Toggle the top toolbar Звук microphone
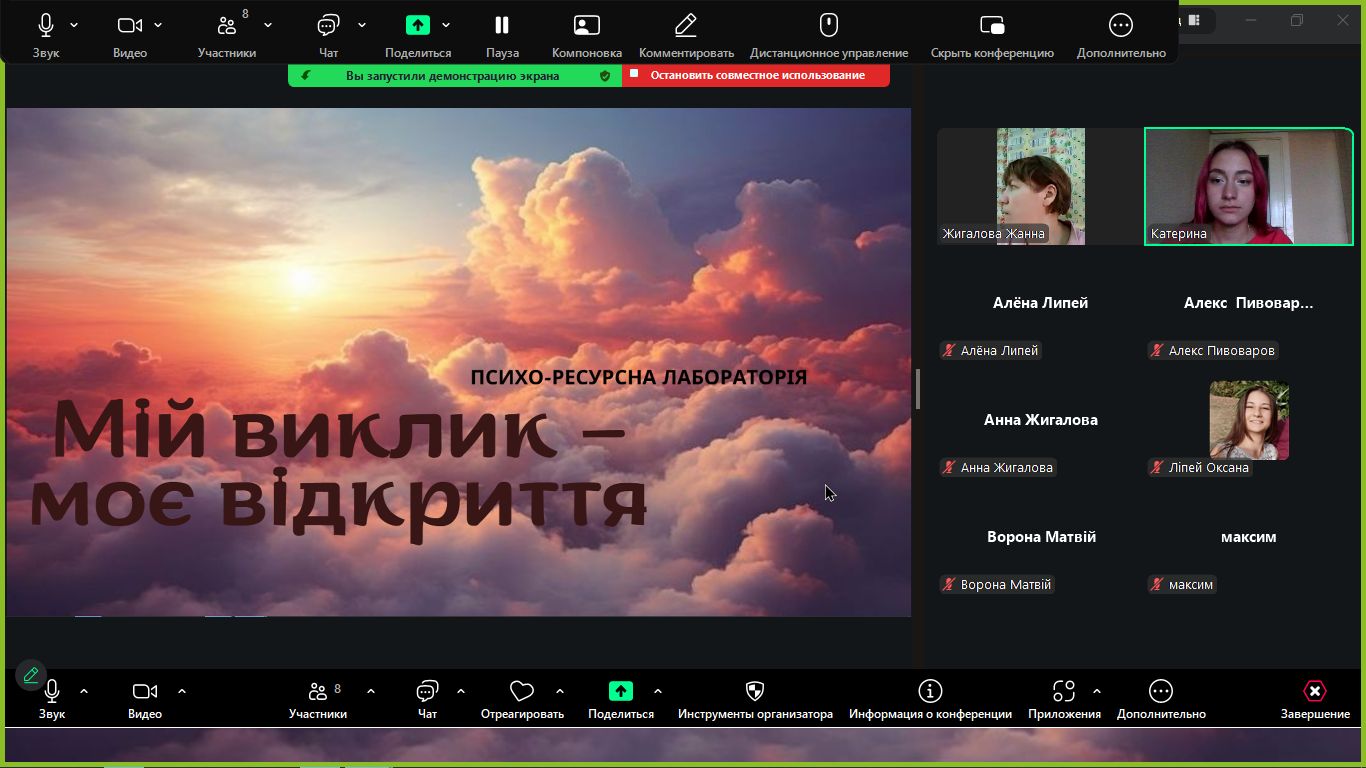Screen dimensions: 1366x768 (x=46, y=26)
